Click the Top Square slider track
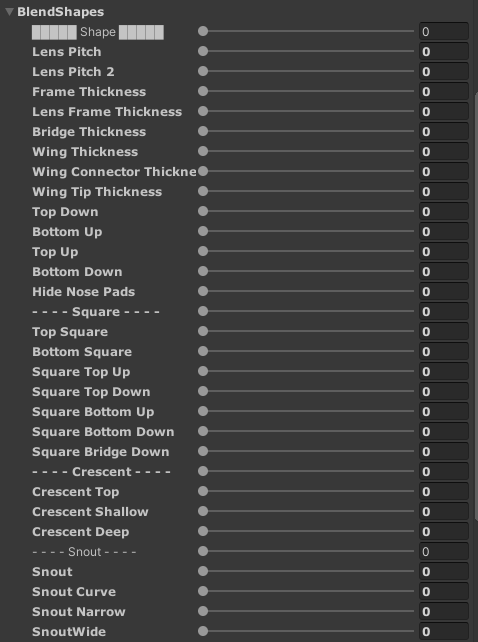This screenshot has height=642, width=478. (306, 331)
